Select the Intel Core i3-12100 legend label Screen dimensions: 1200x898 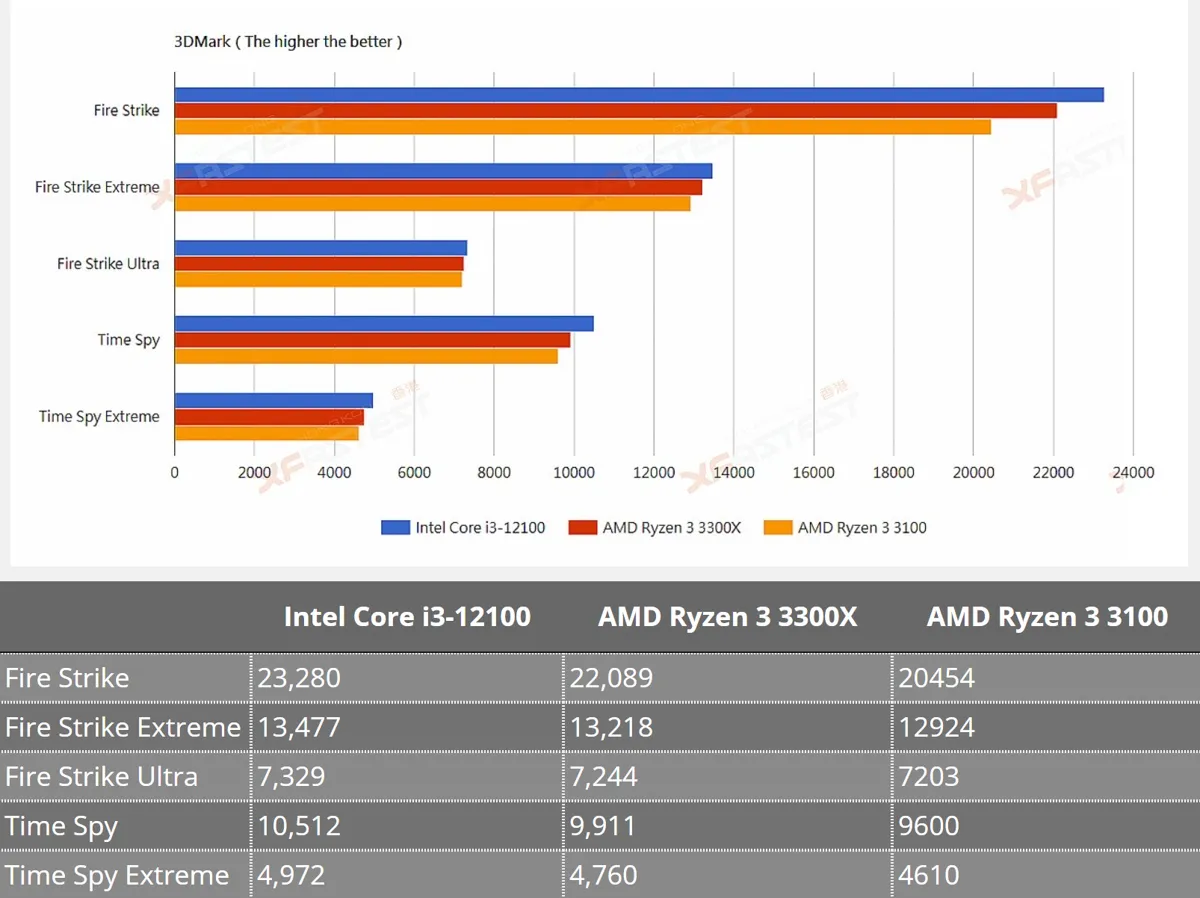tap(480, 527)
